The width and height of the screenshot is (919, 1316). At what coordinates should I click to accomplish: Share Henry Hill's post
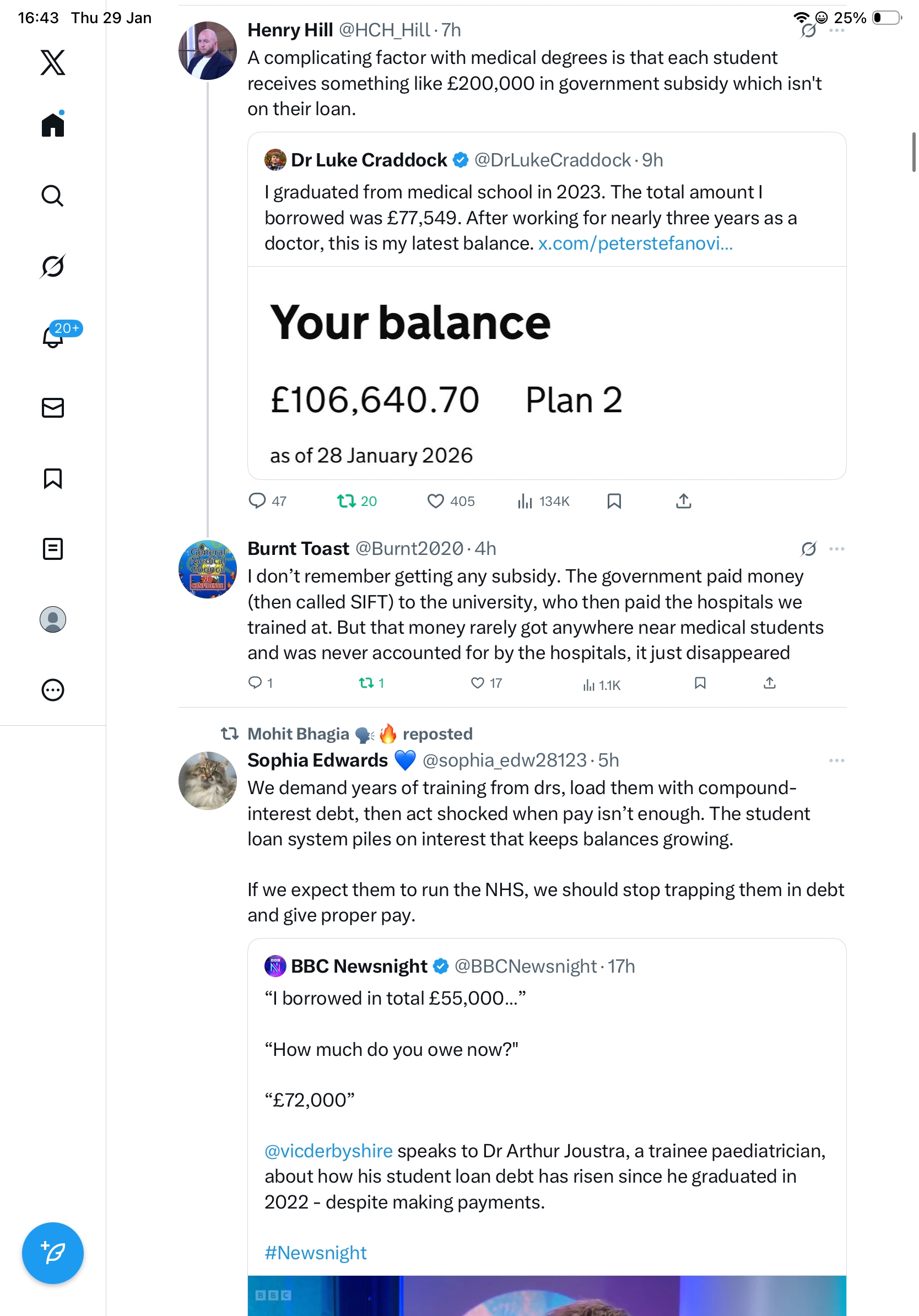point(684,501)
